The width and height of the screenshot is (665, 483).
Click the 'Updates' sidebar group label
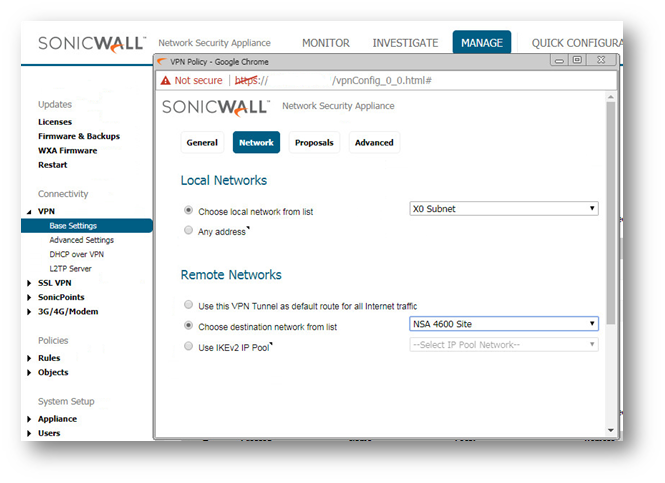pyautogui.click(x=55, y=104)
